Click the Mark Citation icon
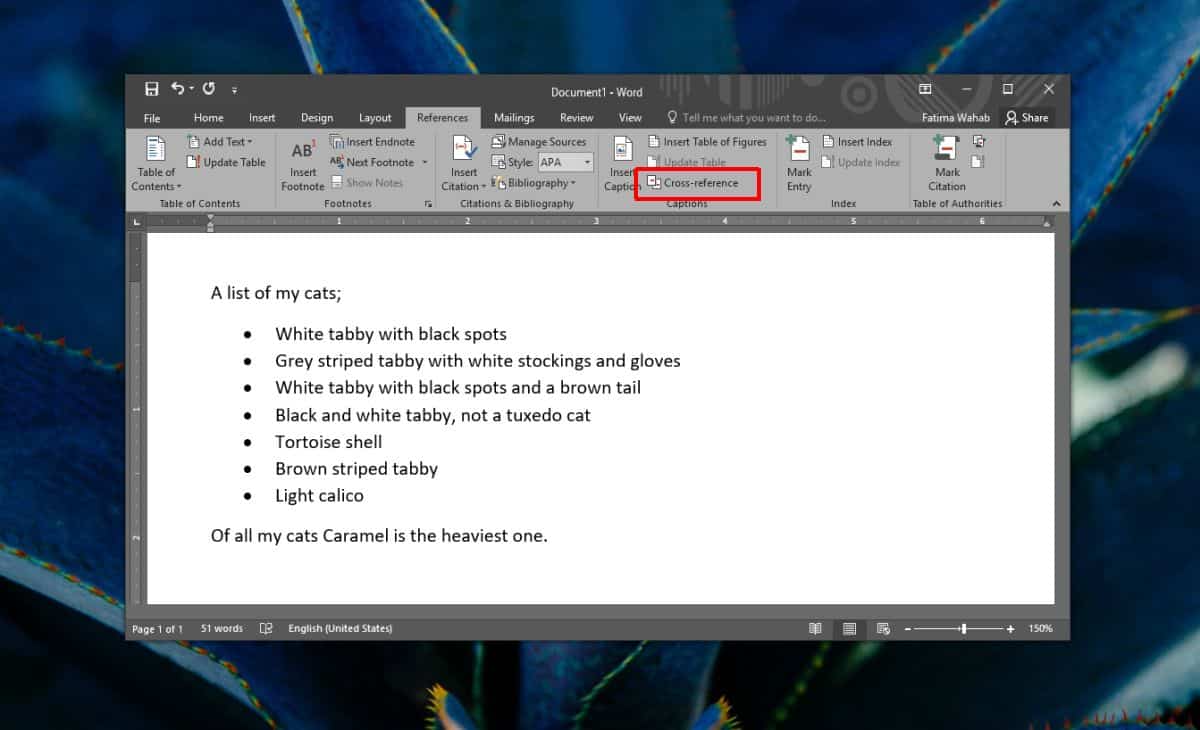The height and width of the screenshot is (730, 1200). [946, 150]
